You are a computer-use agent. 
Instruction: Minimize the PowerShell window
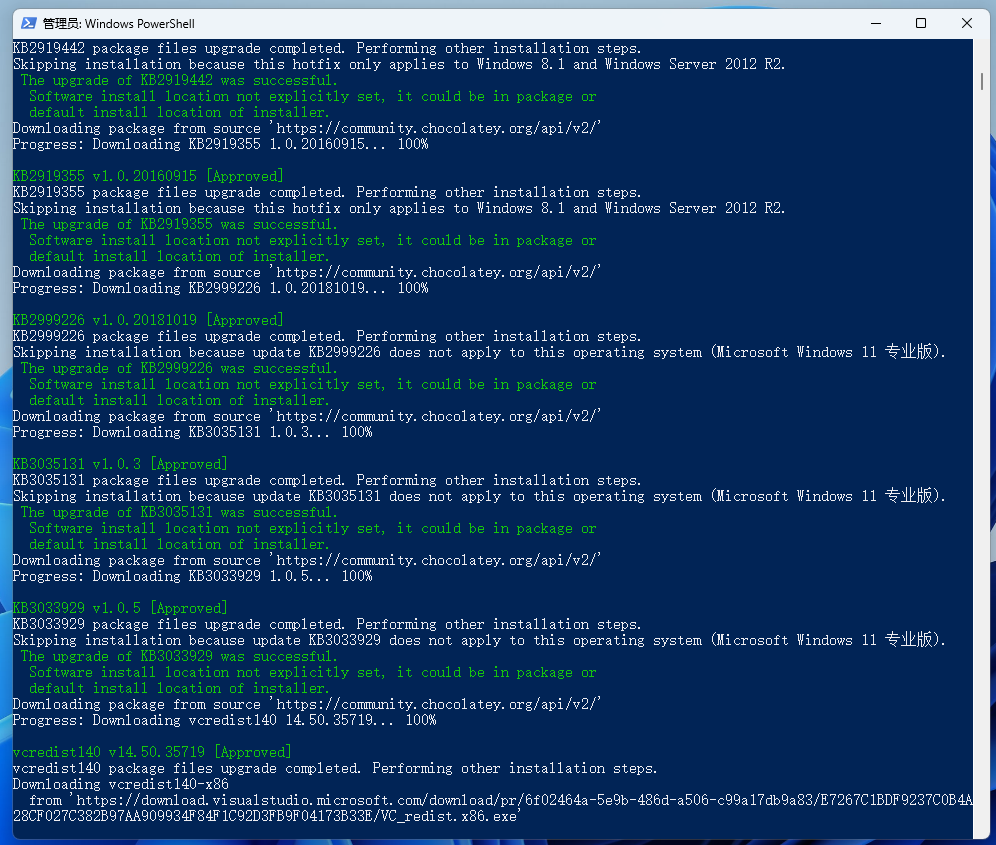coord(876,23)
